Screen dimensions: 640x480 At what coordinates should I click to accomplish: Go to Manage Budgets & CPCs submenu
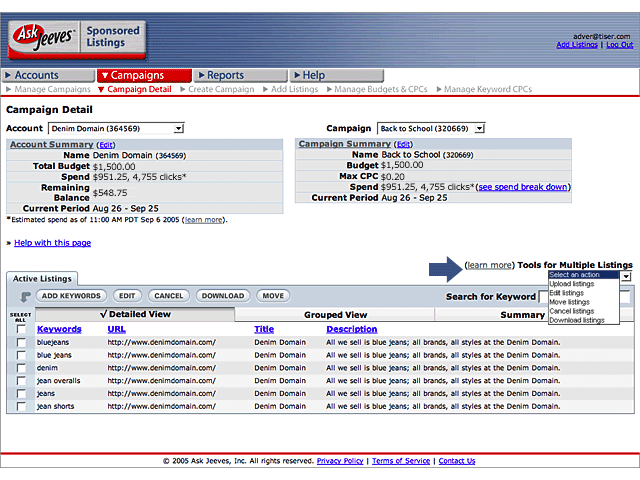pyautogui.click(x=380, y=89)
